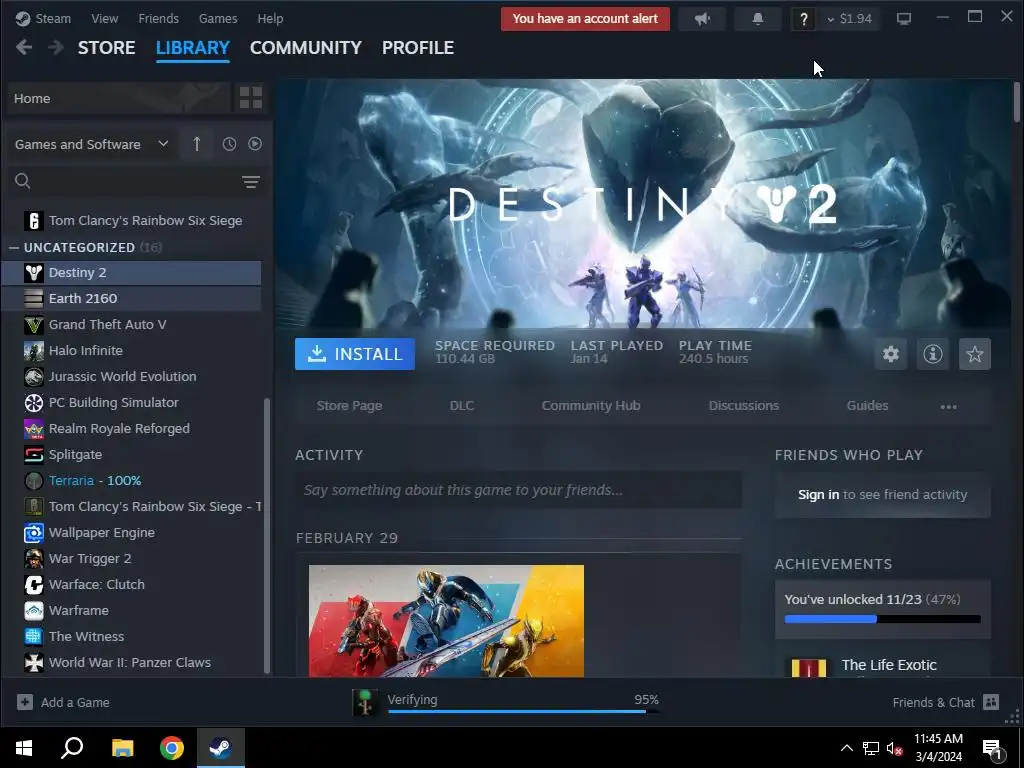This screenshot has height=768, width=1024.
Task: Click the muted volume tray icon
Action: 894,748
